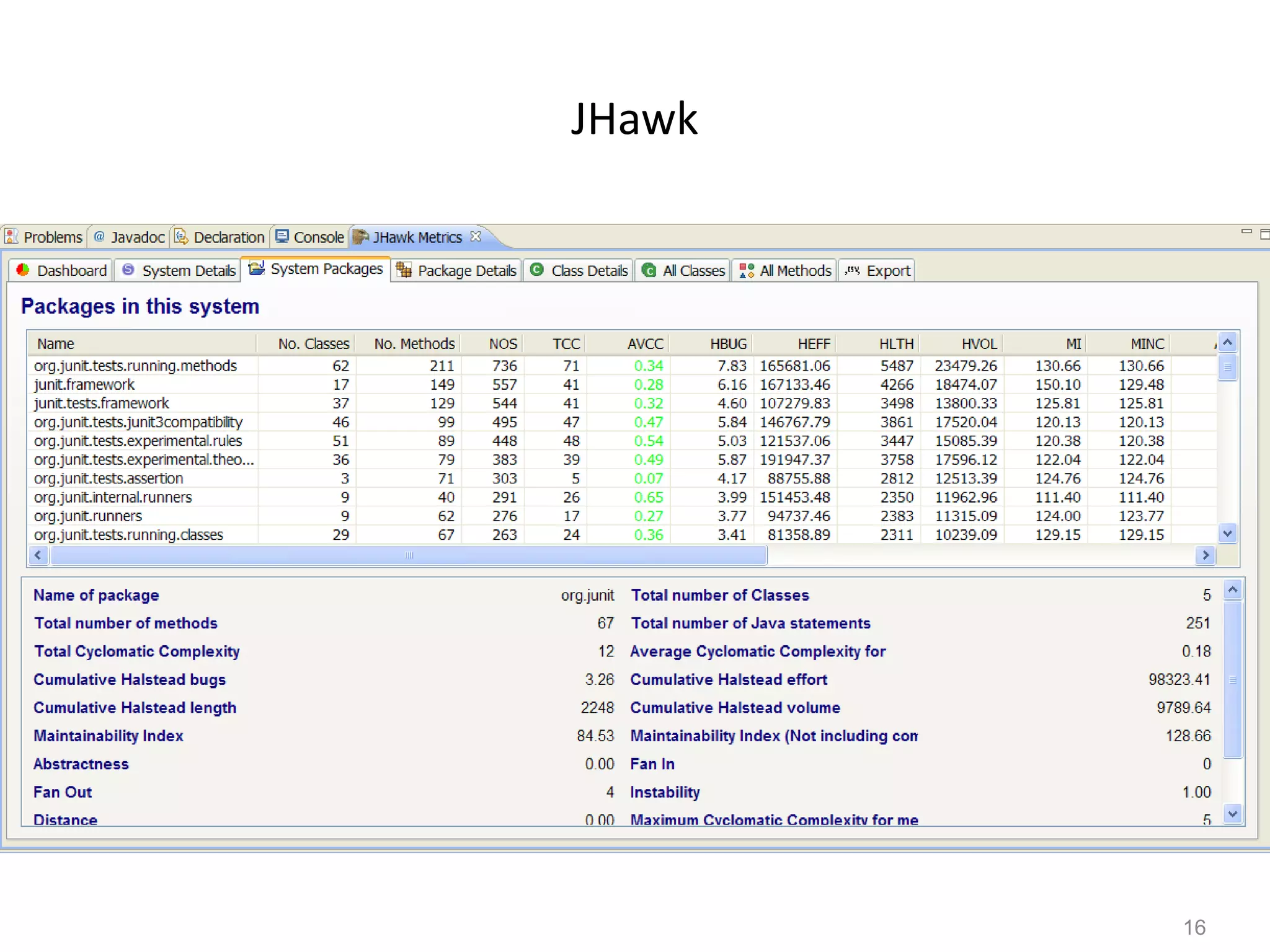This screenshot has height=952, width=1270.
Task: Click the Export CSV icon
Action: pos(853,270)
